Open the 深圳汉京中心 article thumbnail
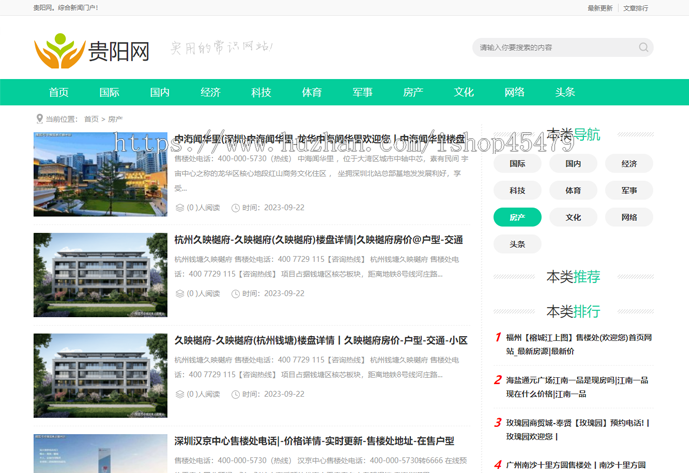 coord(100,454)
